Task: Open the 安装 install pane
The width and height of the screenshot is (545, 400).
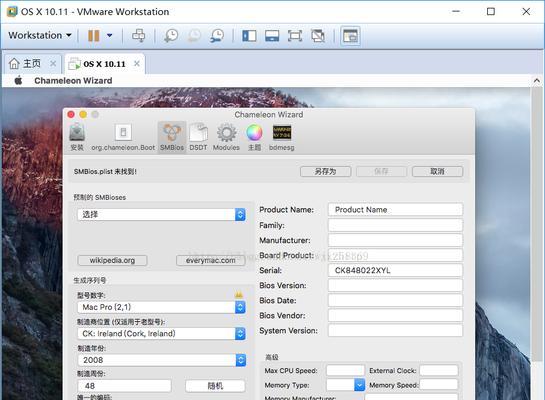Action: 77,137
